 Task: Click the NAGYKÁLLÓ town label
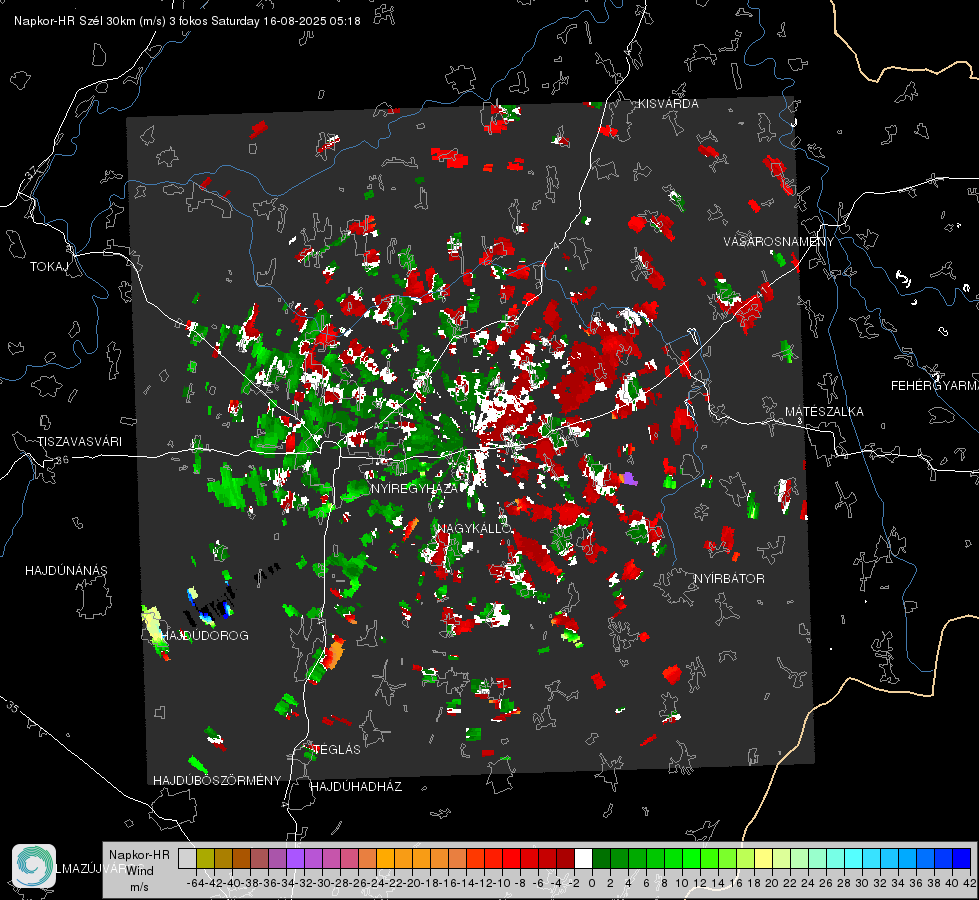coord(475,528)
